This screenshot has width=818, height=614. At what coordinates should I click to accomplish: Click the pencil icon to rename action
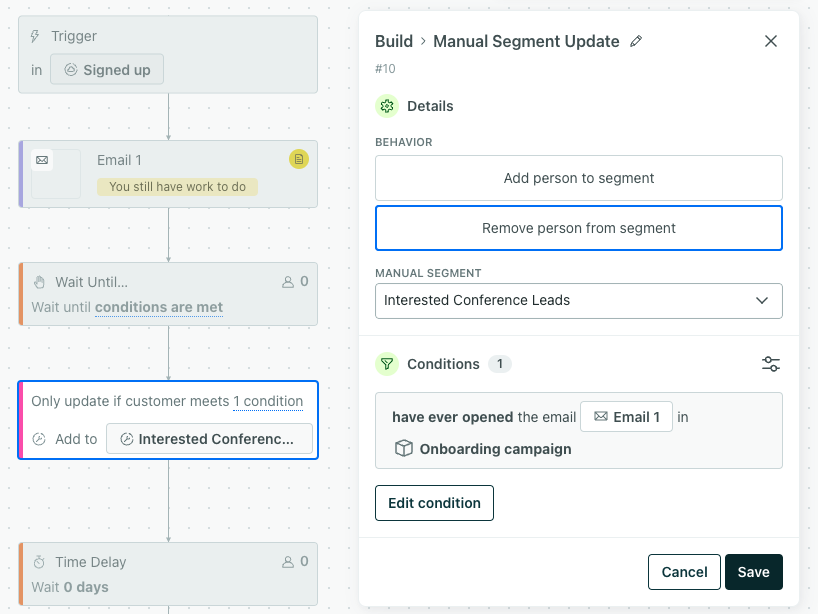[635, 41]
